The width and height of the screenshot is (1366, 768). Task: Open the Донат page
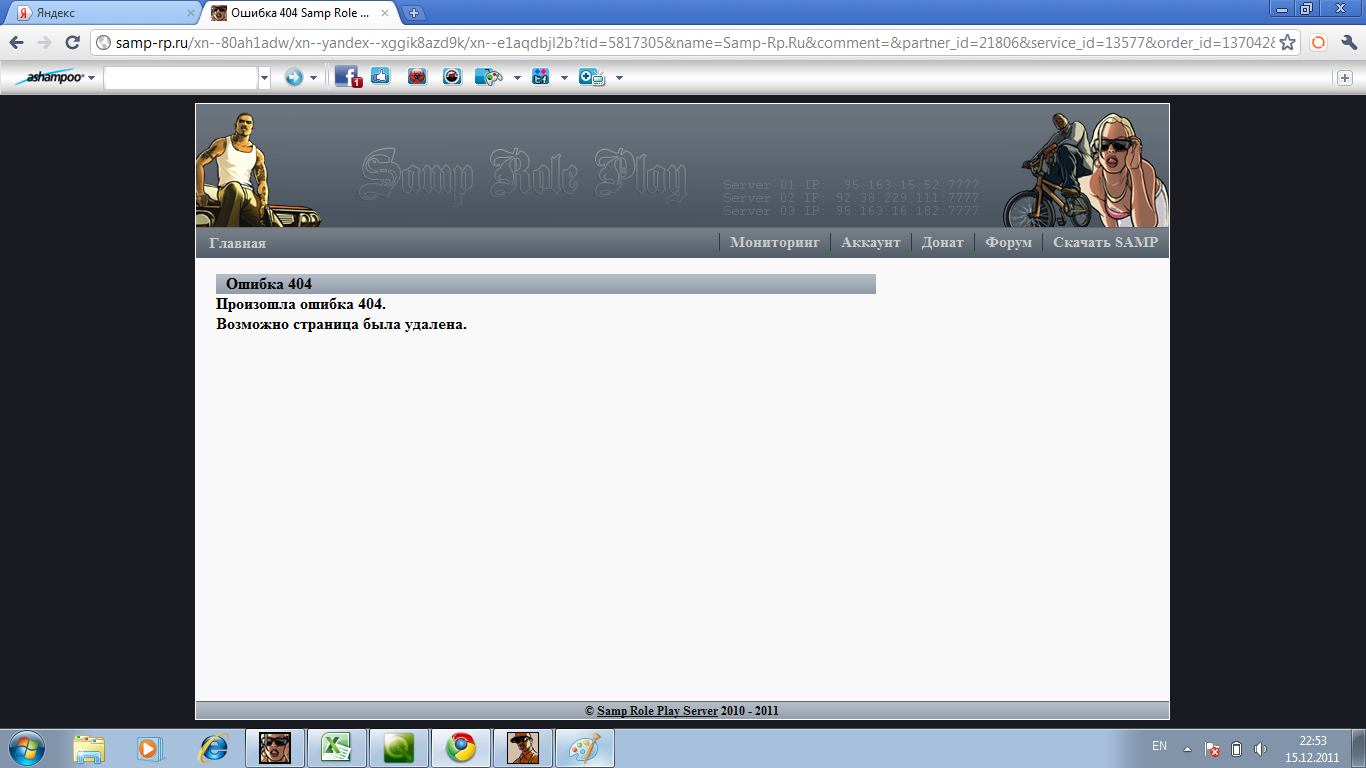coord(943,242)
